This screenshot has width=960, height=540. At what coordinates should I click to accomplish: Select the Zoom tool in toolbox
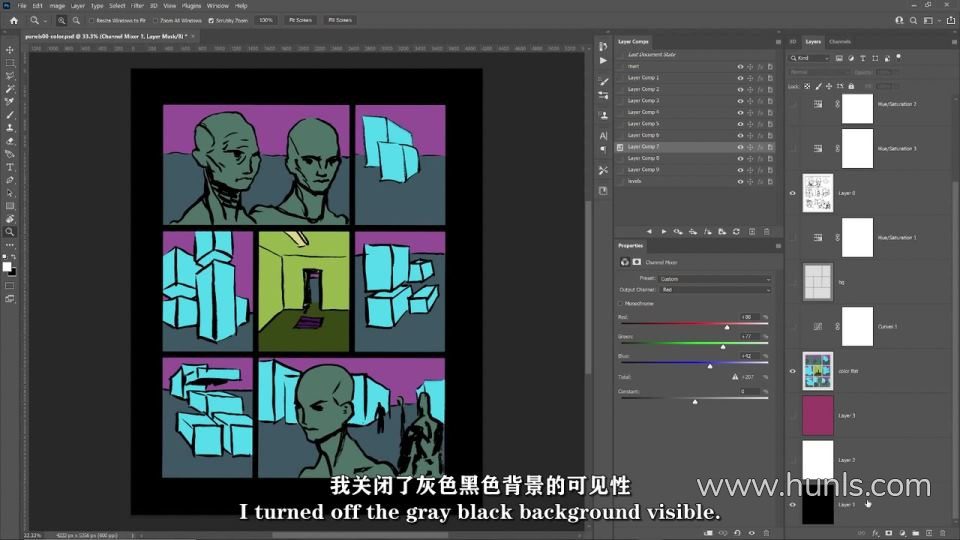(10, 232)
